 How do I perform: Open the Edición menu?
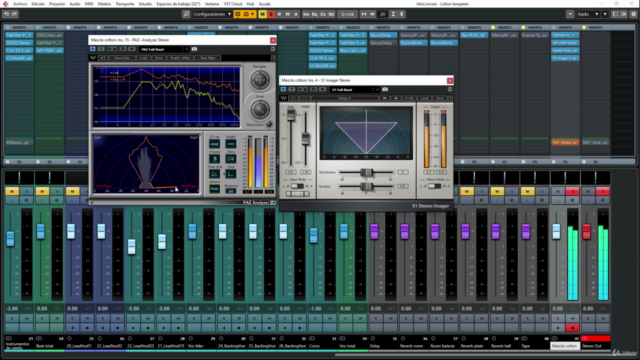click(x=38, y=4)
